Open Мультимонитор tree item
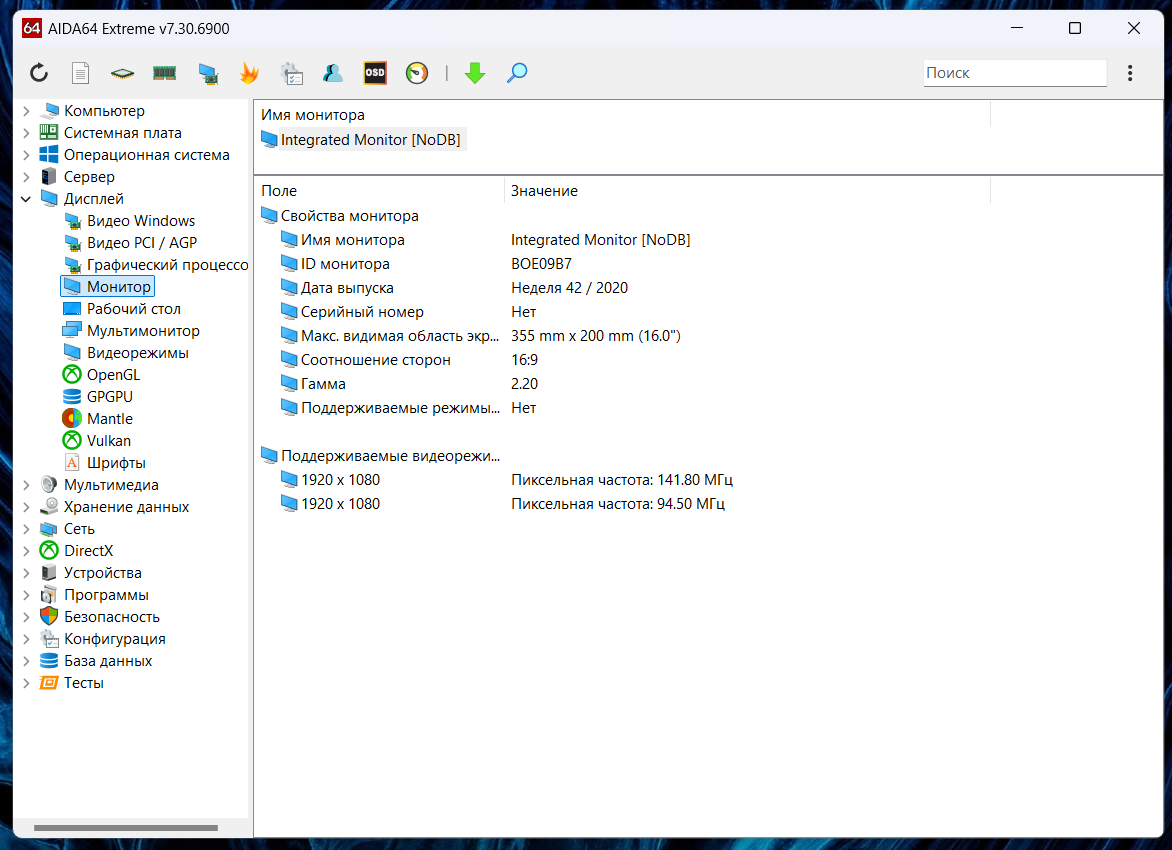This screenshot has height=850, width=1172. click(143, 330)
